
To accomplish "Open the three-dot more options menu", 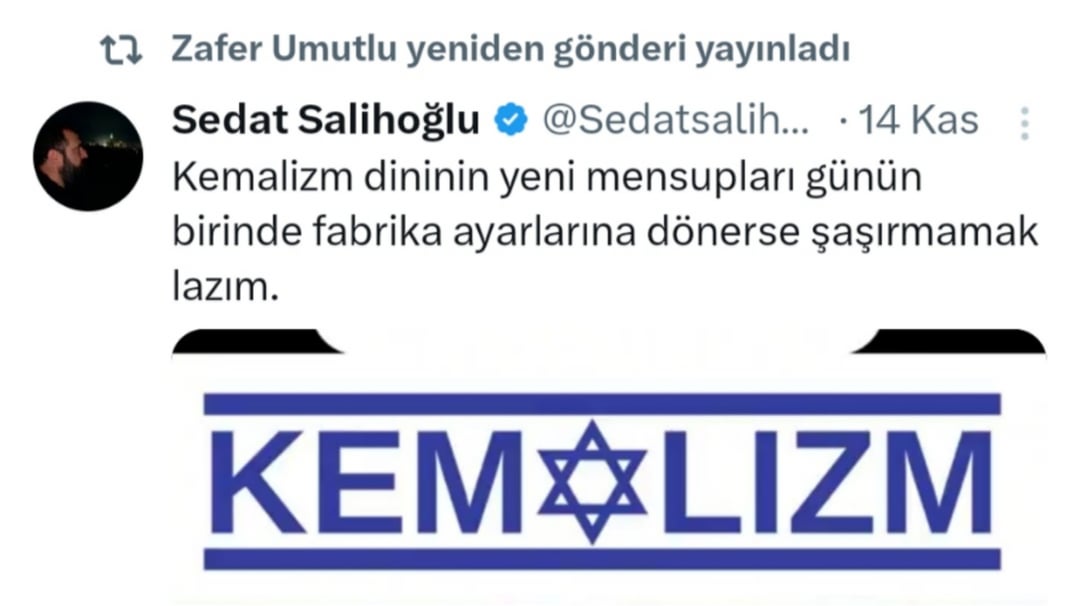I will 1025,124.
